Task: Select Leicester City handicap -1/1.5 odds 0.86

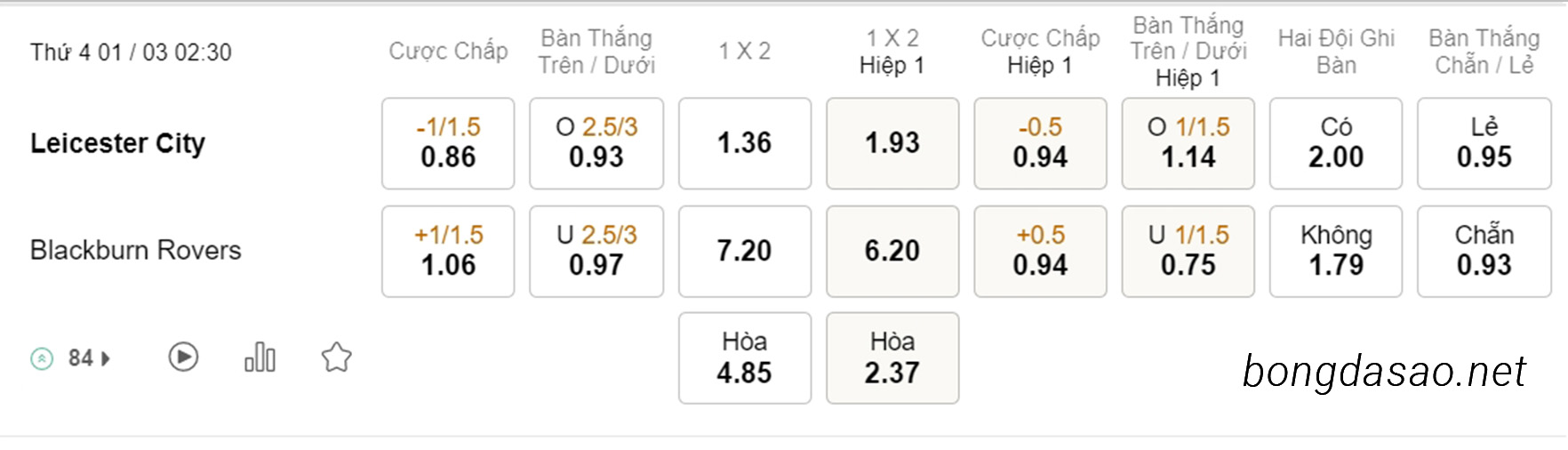Action: (448, 143)
